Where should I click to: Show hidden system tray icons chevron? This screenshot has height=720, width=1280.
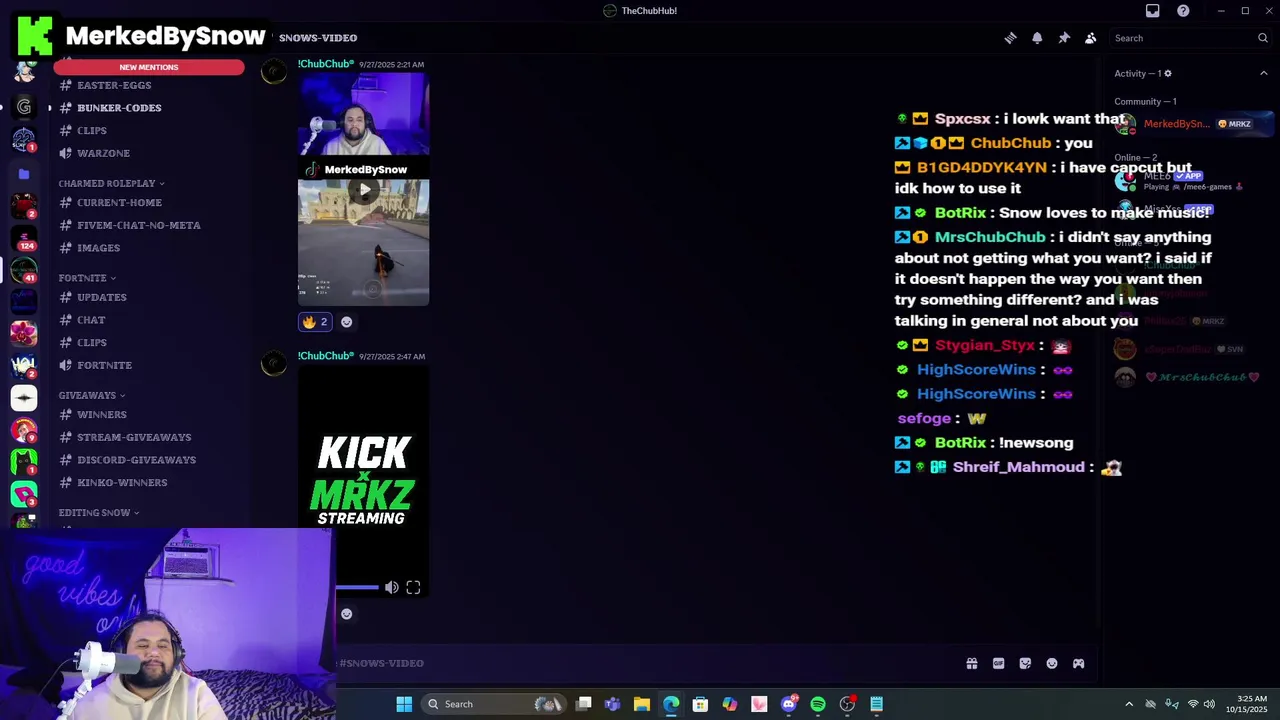1129,704
